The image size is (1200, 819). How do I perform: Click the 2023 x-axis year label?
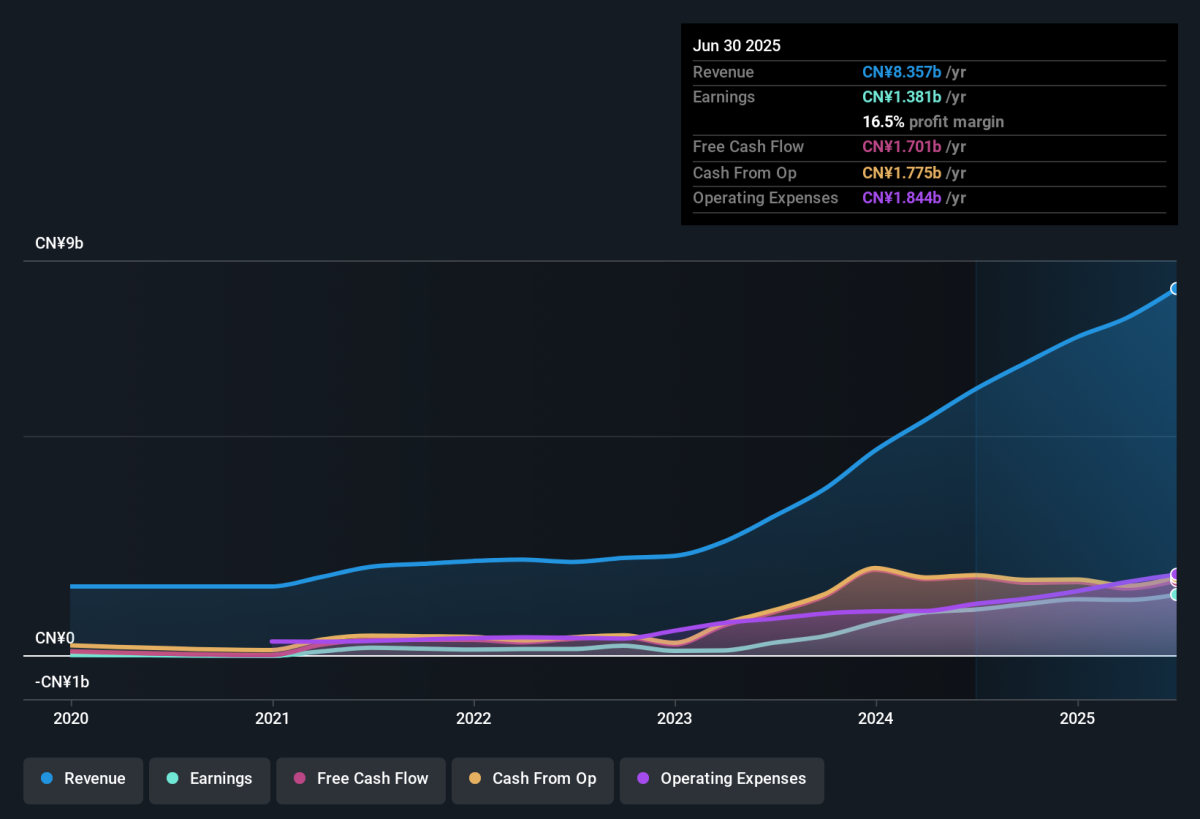(x=674, y=718)
